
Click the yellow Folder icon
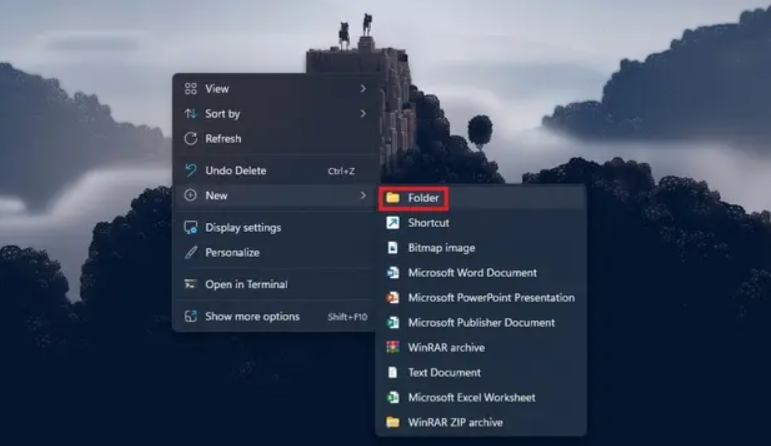tap(392, 198)
